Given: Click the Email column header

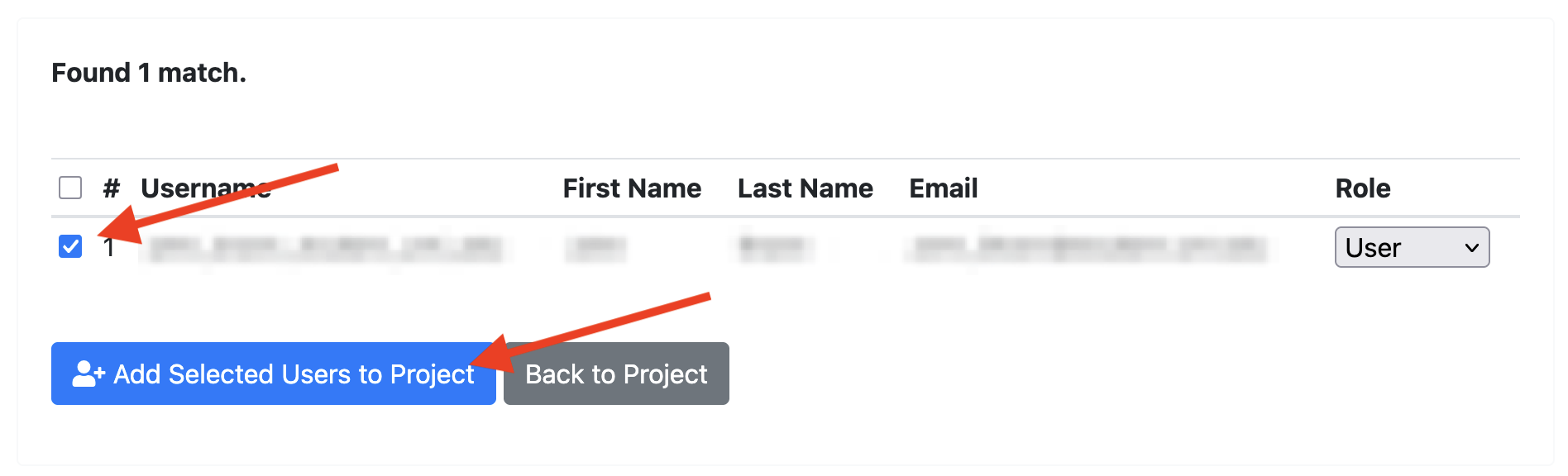Looking at the screenshot, I should 943,188.
